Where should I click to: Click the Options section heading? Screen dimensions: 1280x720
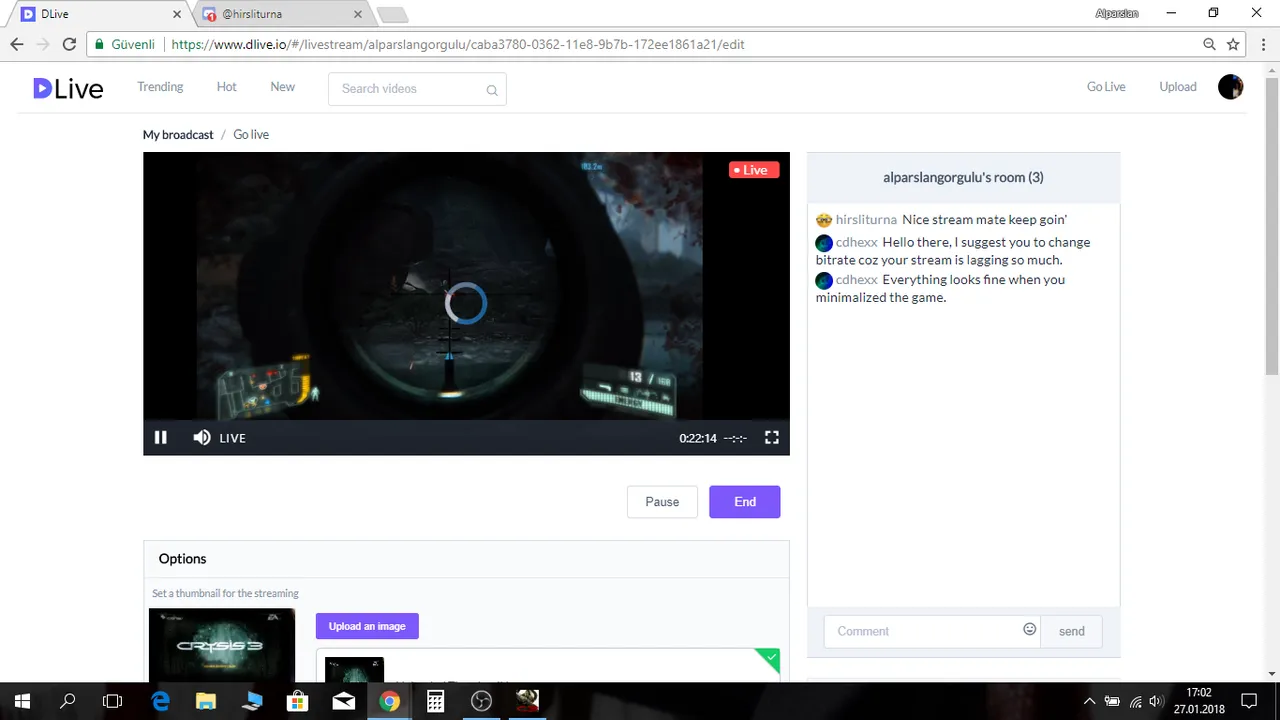click(182, 559)
